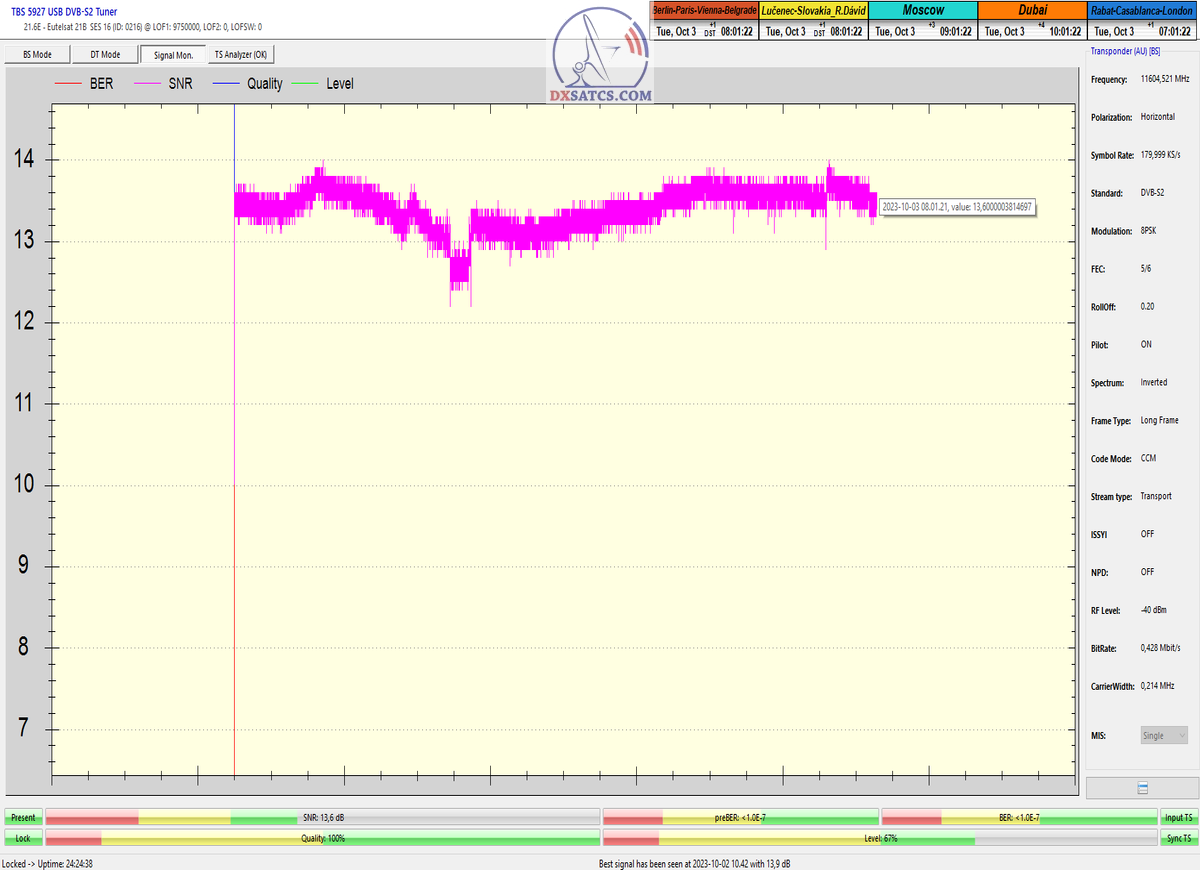Click the Level 67% meter bar
The height and width of the screenshot is (870, 1200).
point(880,838)
